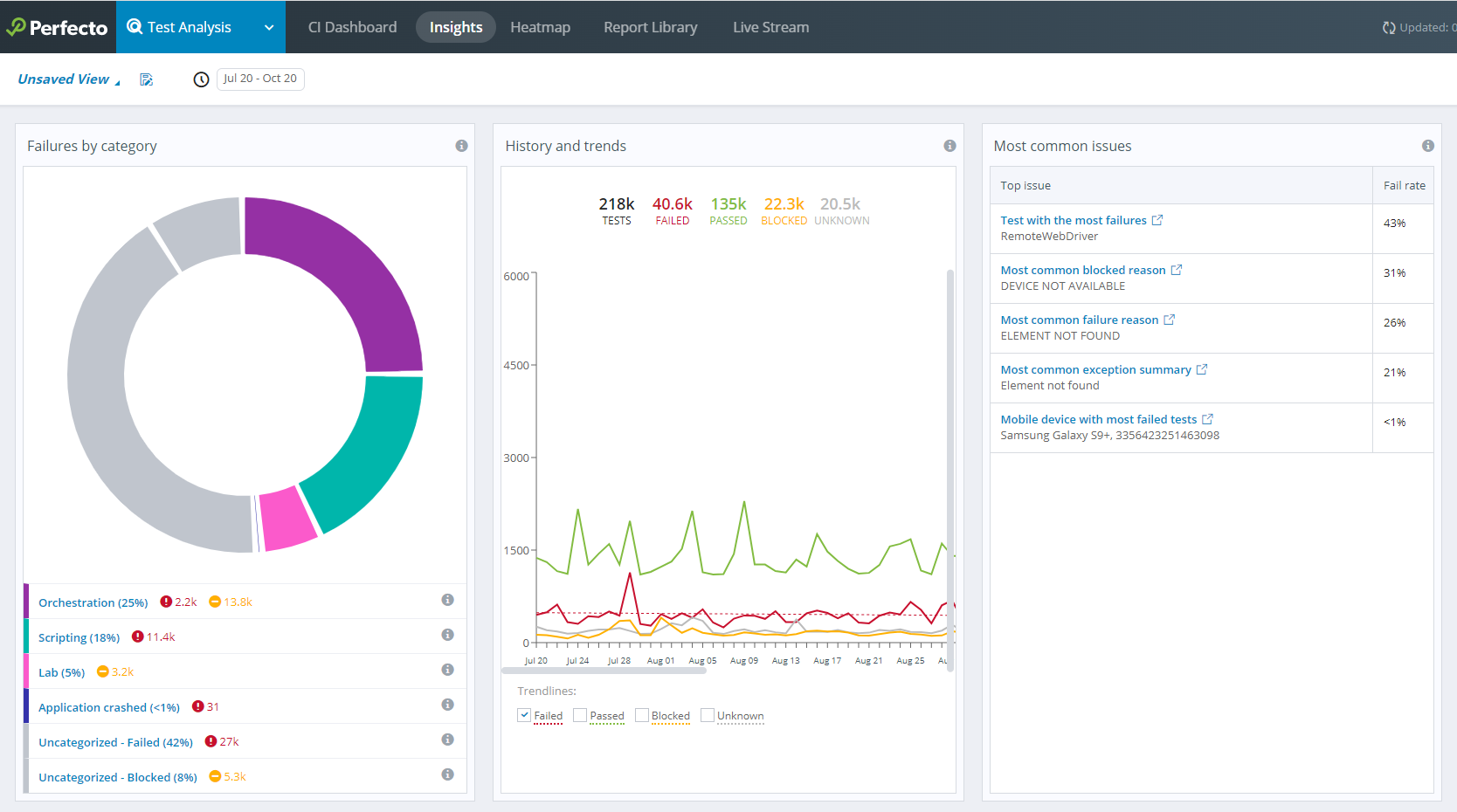
Task: Click the clock icon next to date range
Action: pos(201,79)
